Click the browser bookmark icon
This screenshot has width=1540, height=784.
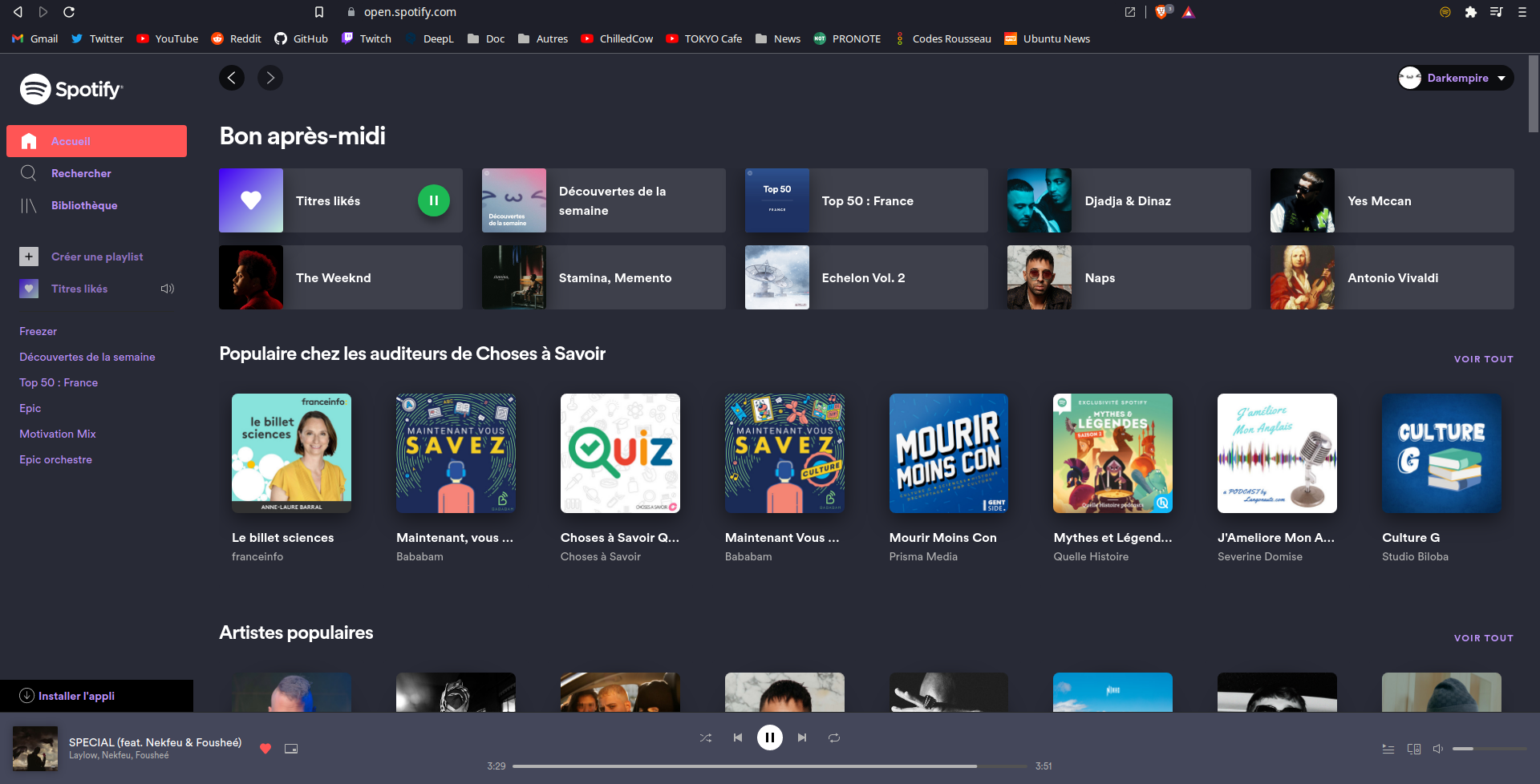[x=319, y=12]
